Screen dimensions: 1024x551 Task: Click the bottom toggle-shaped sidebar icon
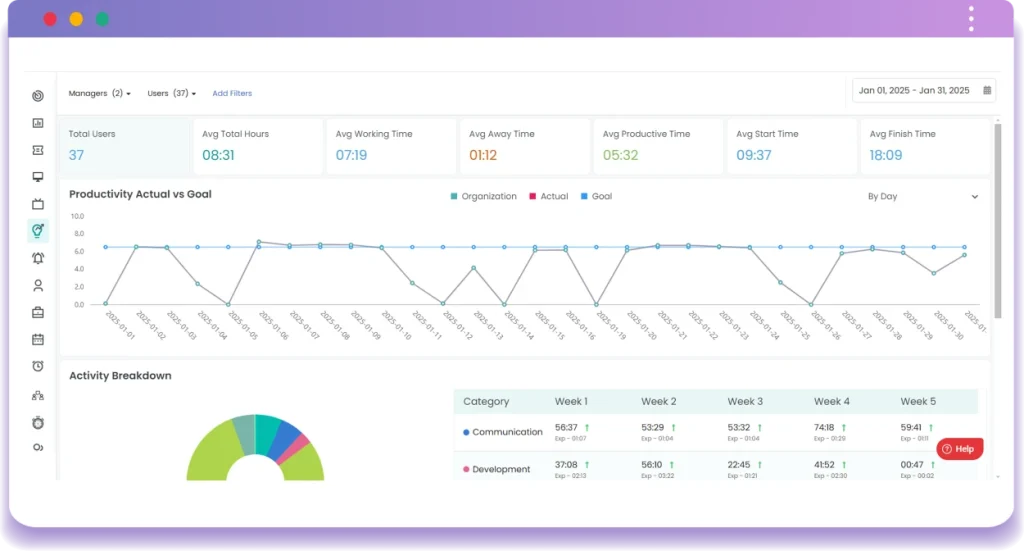pyautogui.click(x=38, y=448)
